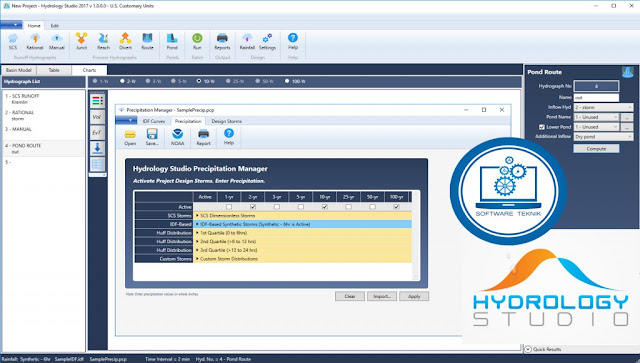Image resolution: width=640 pixels, height=363 pixels.
Task: Click the Junct ribbon icon
Action: click(x=81, y=42)
